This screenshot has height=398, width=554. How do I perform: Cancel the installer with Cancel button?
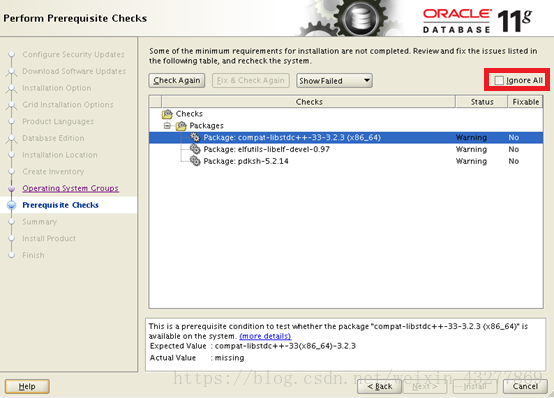click(x=525, y=386)
